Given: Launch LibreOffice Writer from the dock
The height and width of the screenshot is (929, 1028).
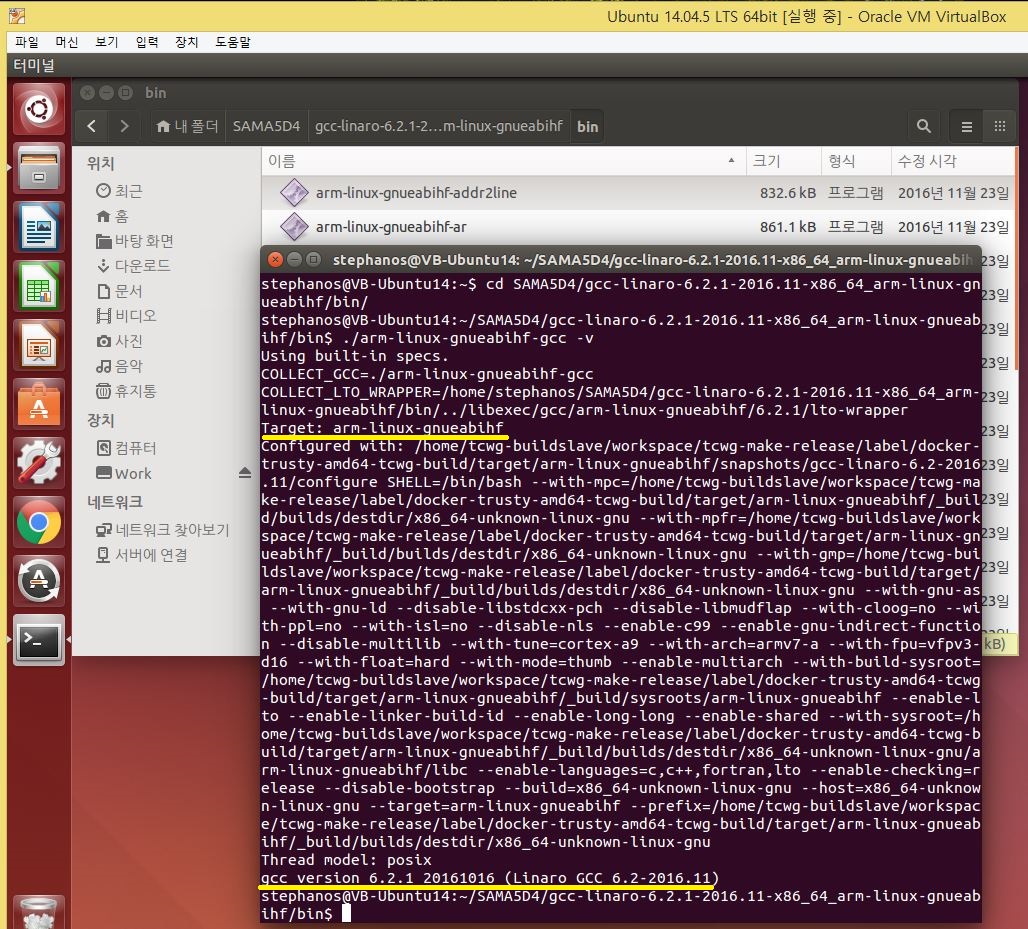Looking at the screenshot, I should pos(39,226).
